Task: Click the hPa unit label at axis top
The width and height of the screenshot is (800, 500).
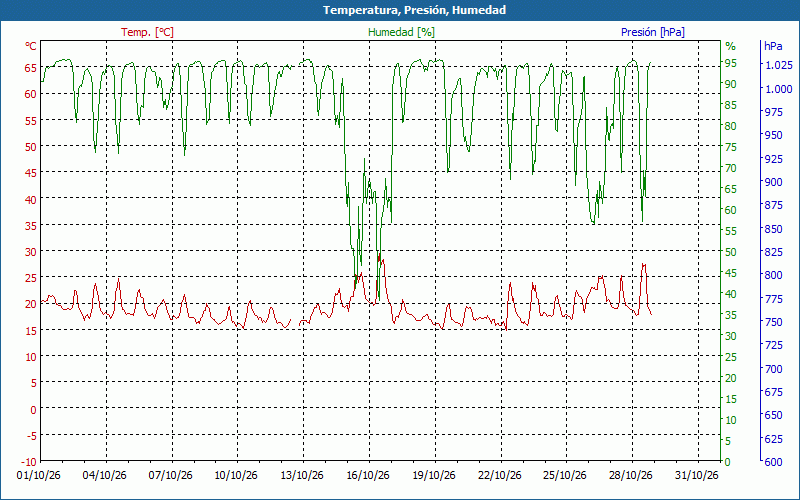Action: 773,46
